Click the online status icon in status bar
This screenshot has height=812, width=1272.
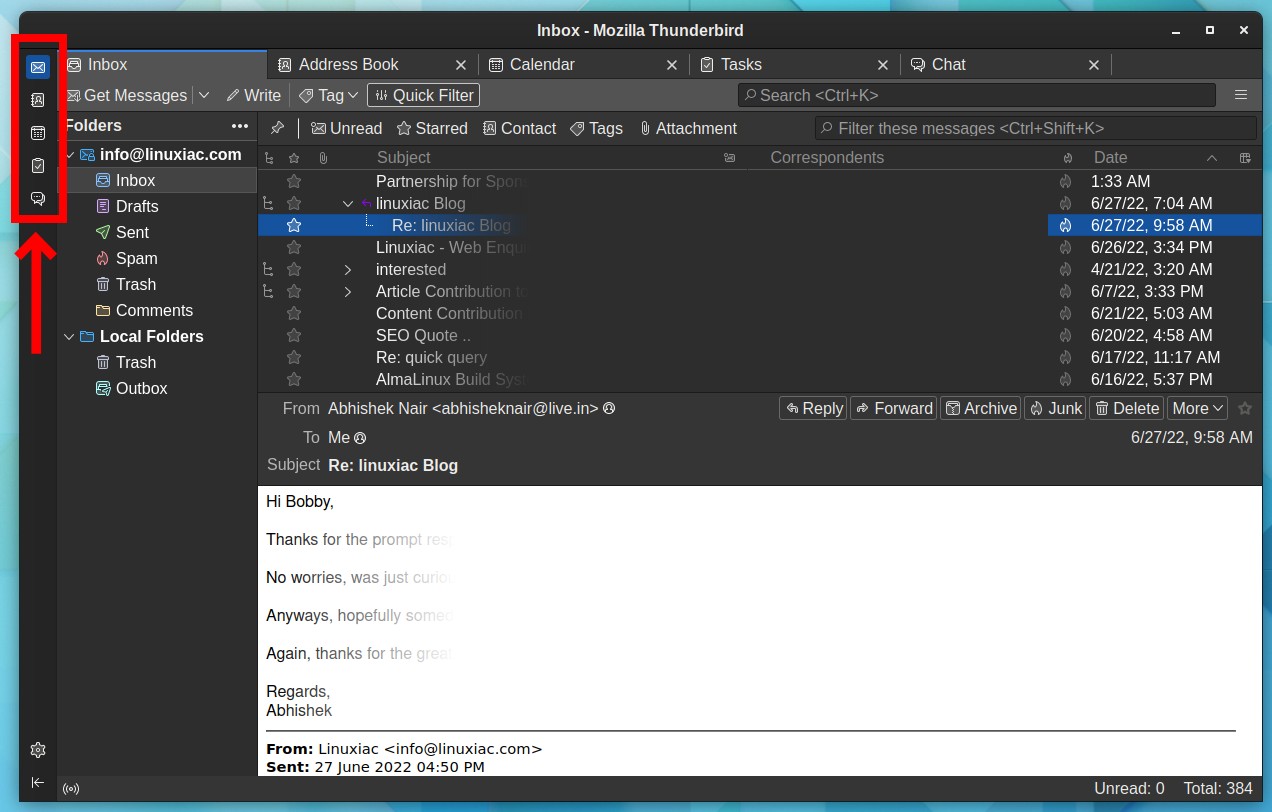tap(71, 789)
